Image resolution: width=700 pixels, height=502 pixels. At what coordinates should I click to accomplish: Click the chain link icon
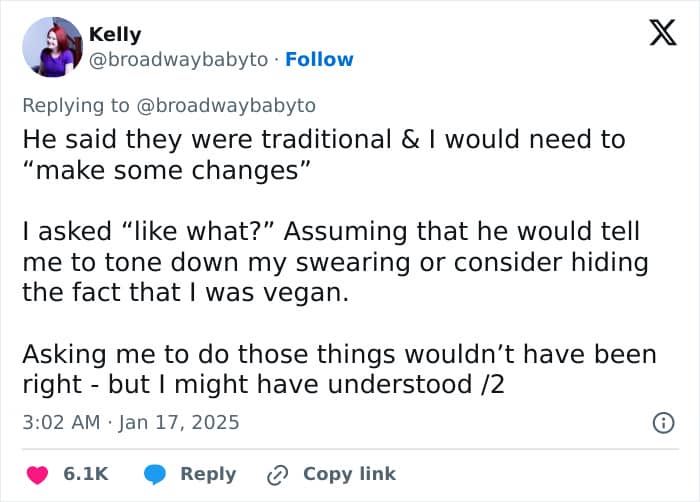278,475
